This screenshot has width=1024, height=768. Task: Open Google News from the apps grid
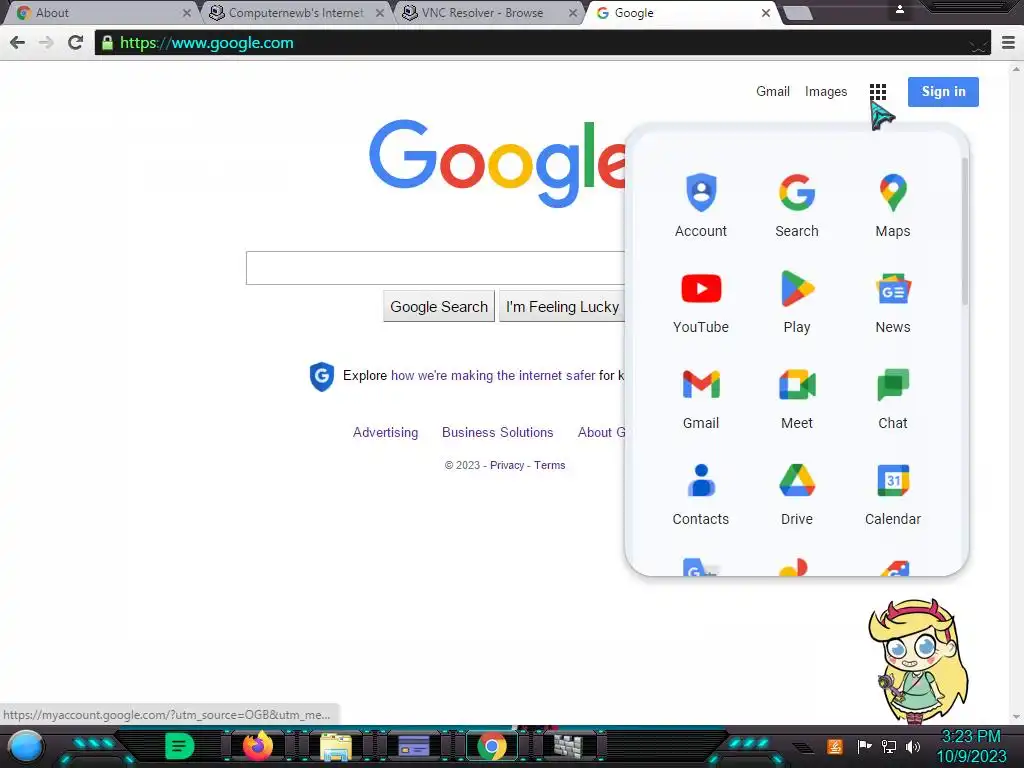[893, 302]
